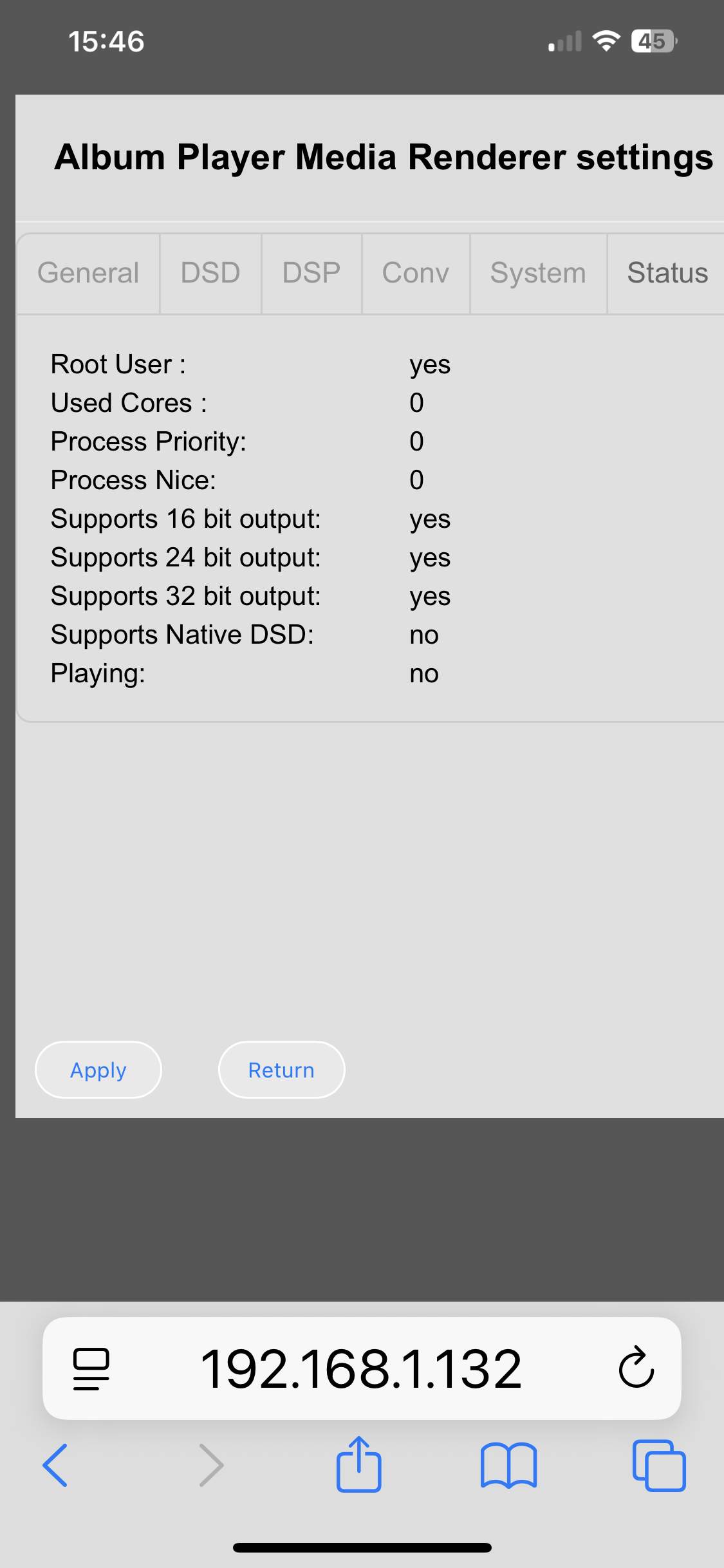Tap the 192.168.1.132 address field
The width and height of the screenshot is (724, 1568).
361,1368
